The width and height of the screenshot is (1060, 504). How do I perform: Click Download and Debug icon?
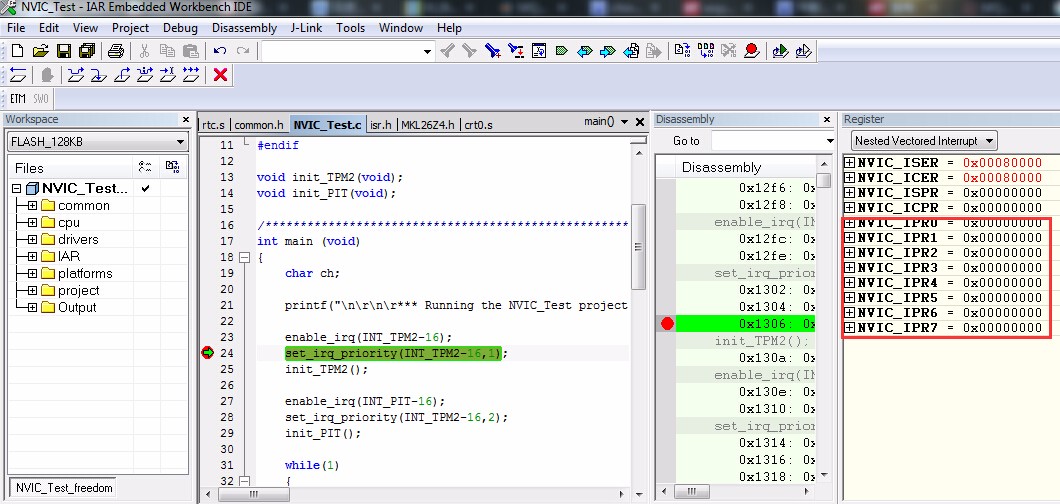[x=780, y=51]
